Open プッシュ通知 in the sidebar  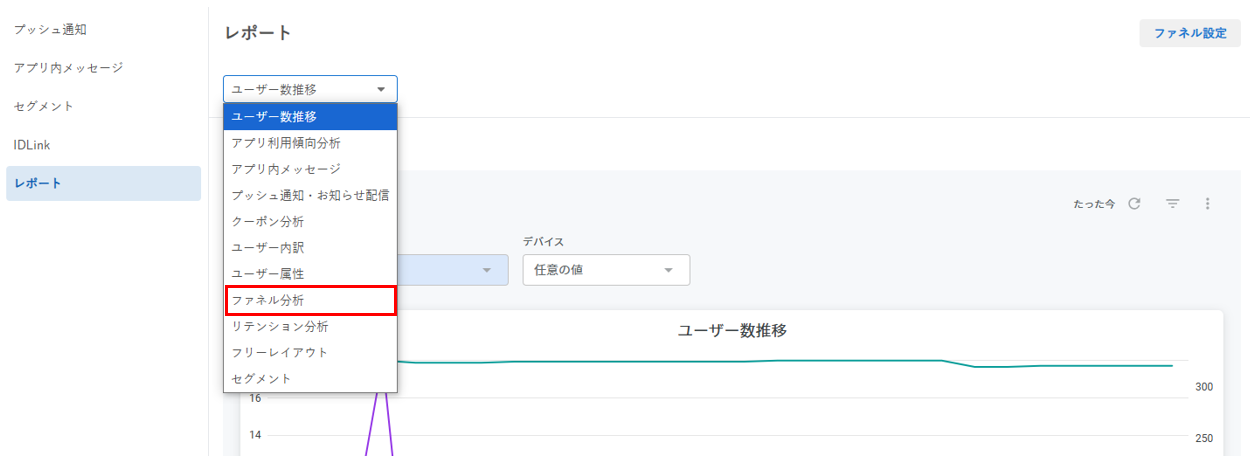[x=104, y=29]
